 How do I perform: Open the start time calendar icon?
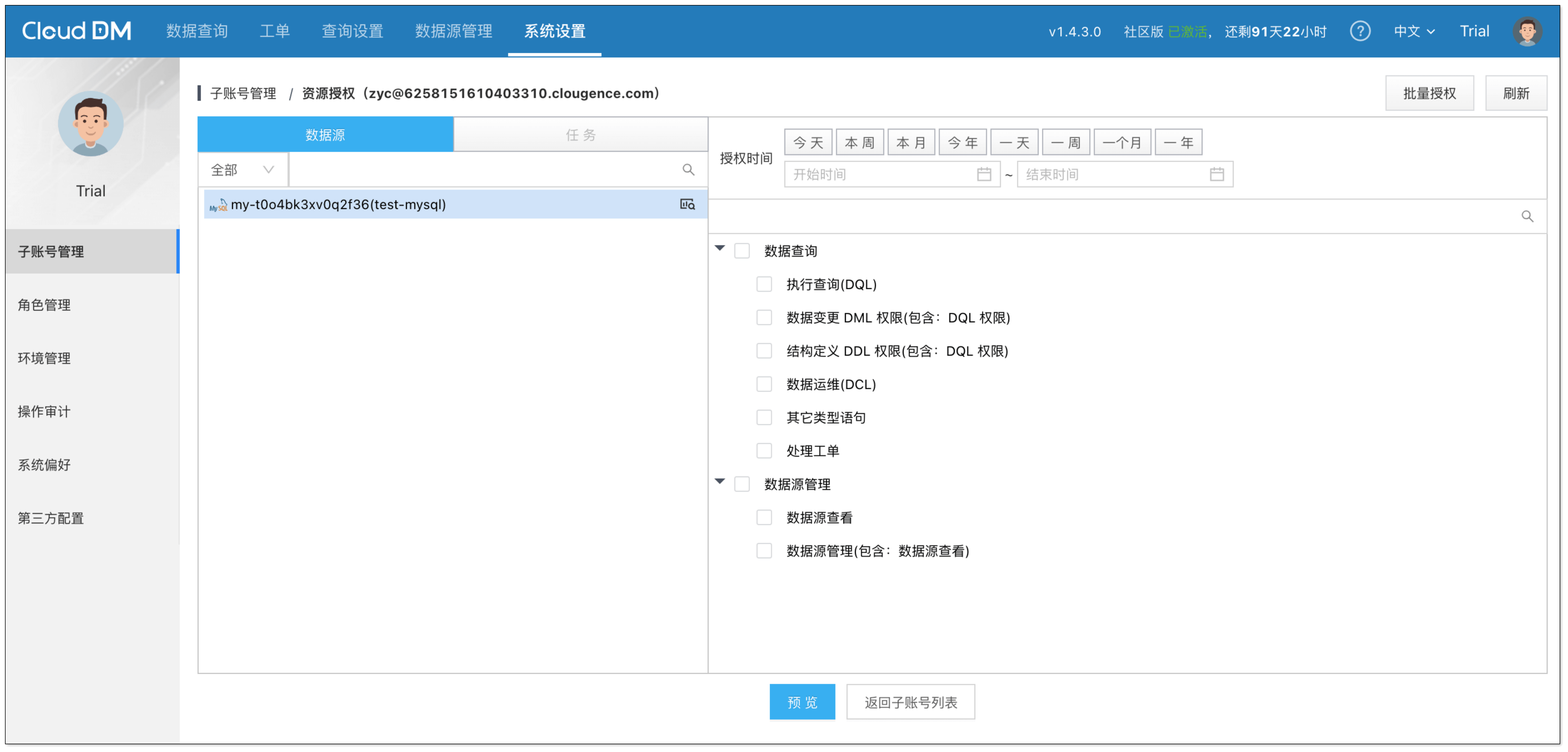(x=984, y=175)
